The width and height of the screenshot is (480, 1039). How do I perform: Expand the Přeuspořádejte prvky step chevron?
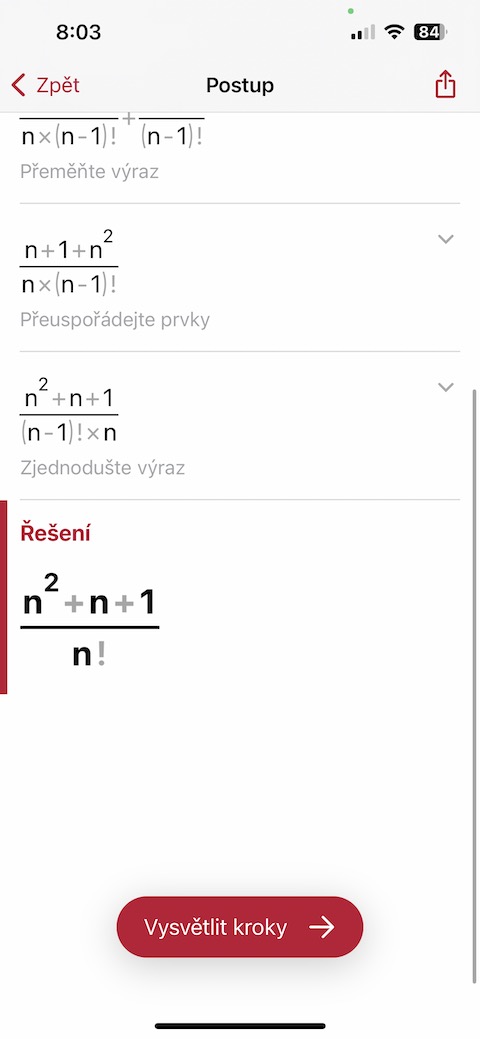click(446, 239)
